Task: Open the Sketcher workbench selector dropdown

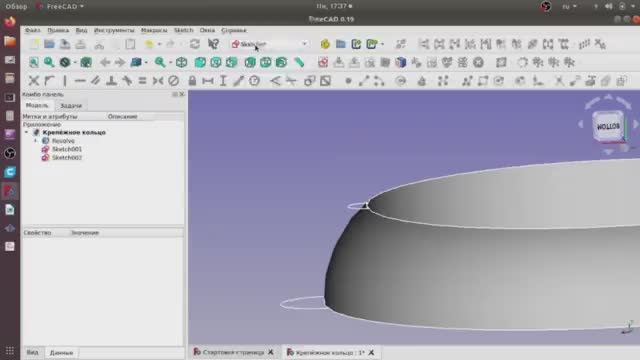Action: click(x=269, y=44)
